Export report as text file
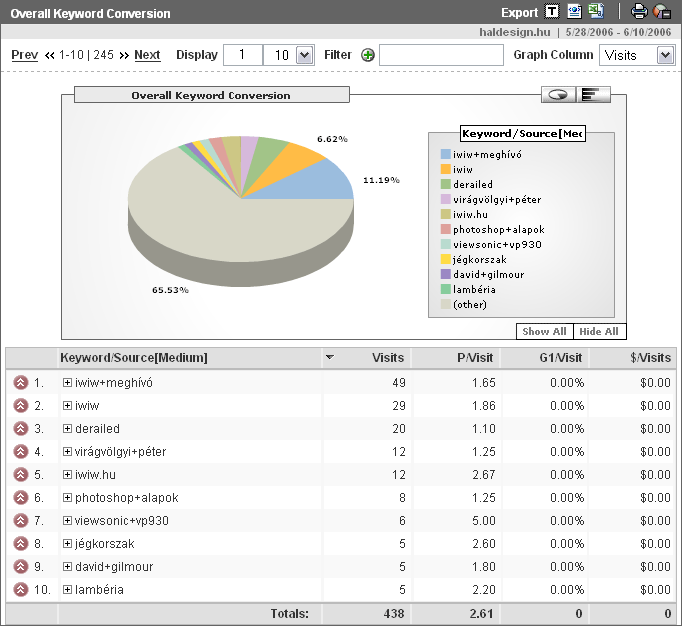 552,12
